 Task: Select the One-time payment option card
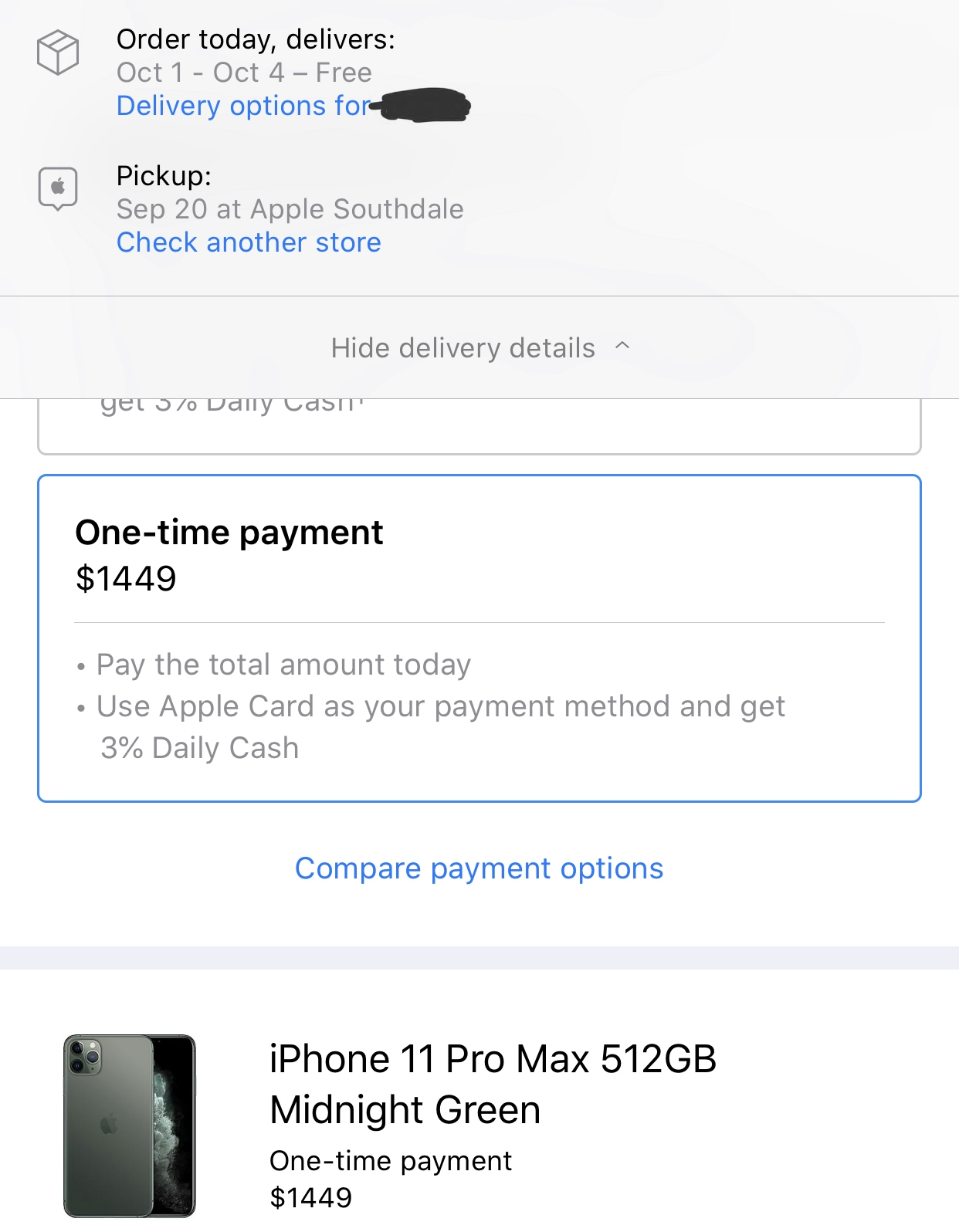(479, 638)
